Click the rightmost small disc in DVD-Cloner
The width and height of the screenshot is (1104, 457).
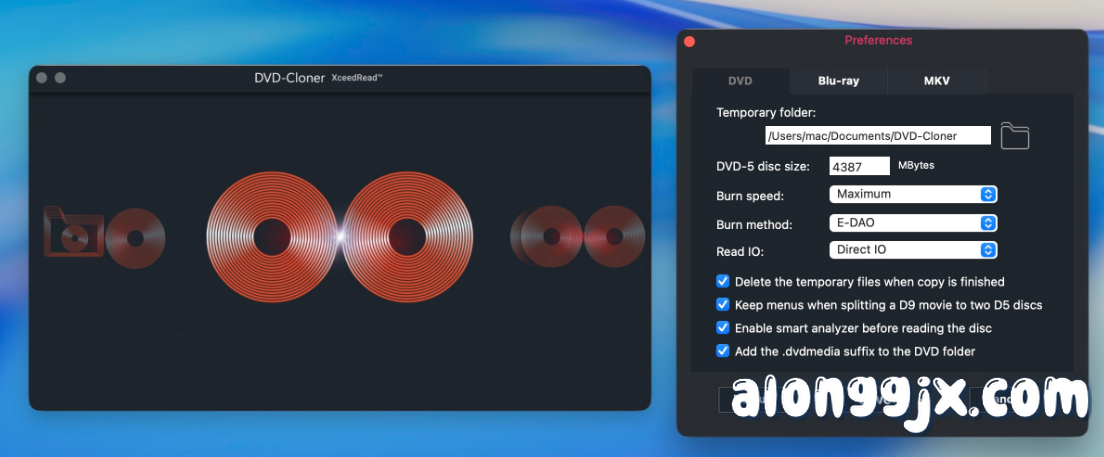(614, 236)
